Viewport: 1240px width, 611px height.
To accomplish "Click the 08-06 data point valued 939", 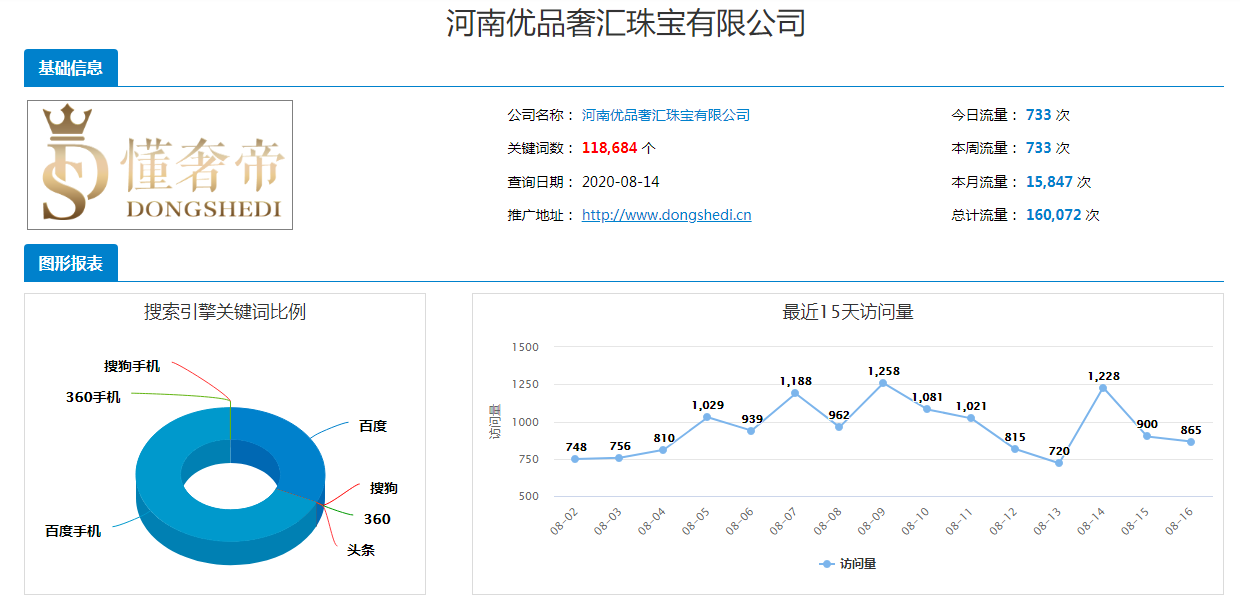I will (x=751, y=431).
